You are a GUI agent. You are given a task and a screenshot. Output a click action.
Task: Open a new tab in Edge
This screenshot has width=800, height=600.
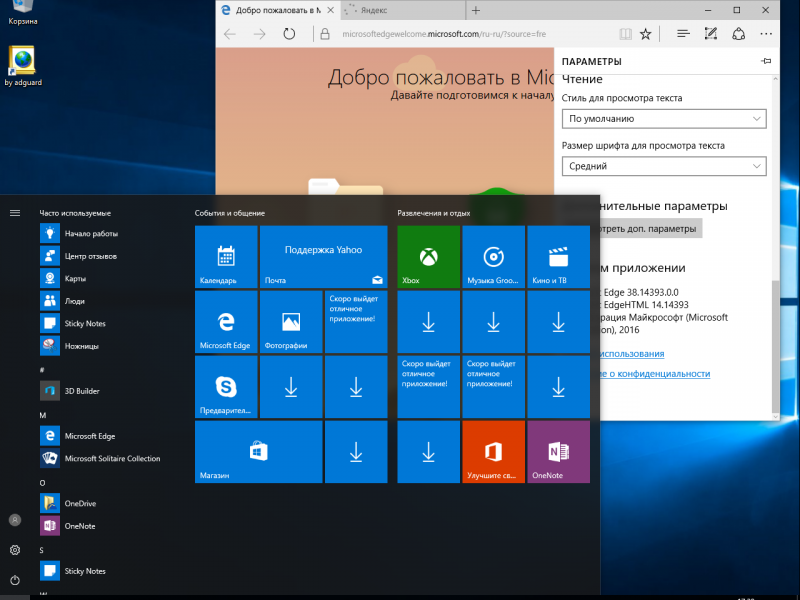coord(476,10)
